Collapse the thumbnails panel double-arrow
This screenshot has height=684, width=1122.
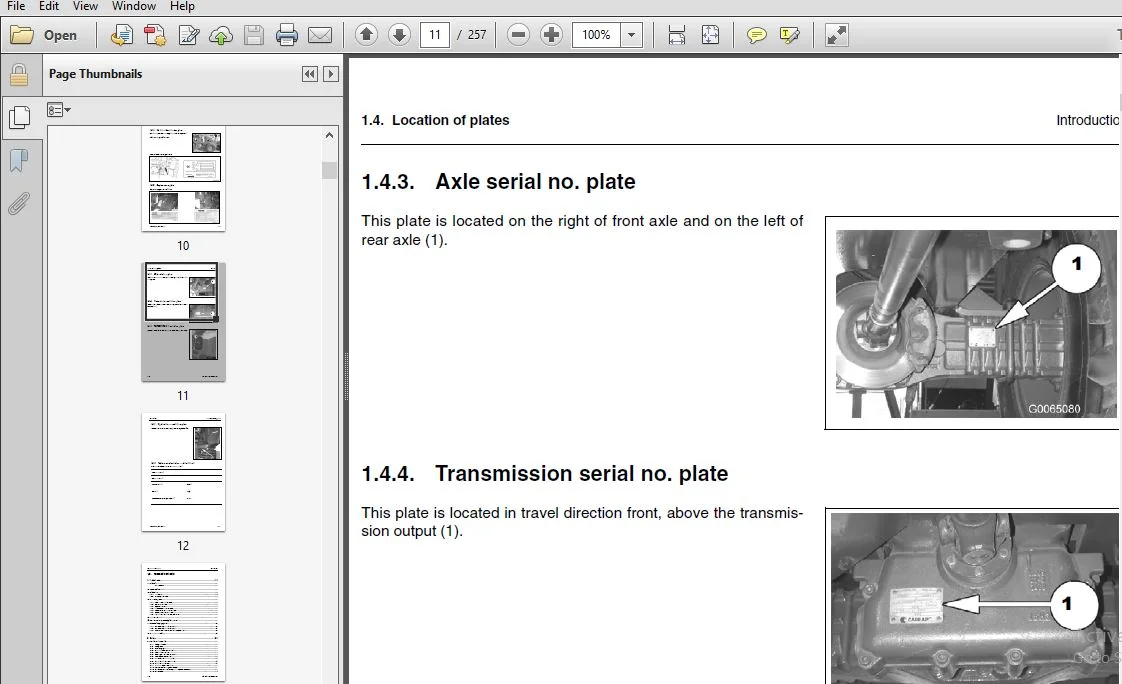coord(309,74)
